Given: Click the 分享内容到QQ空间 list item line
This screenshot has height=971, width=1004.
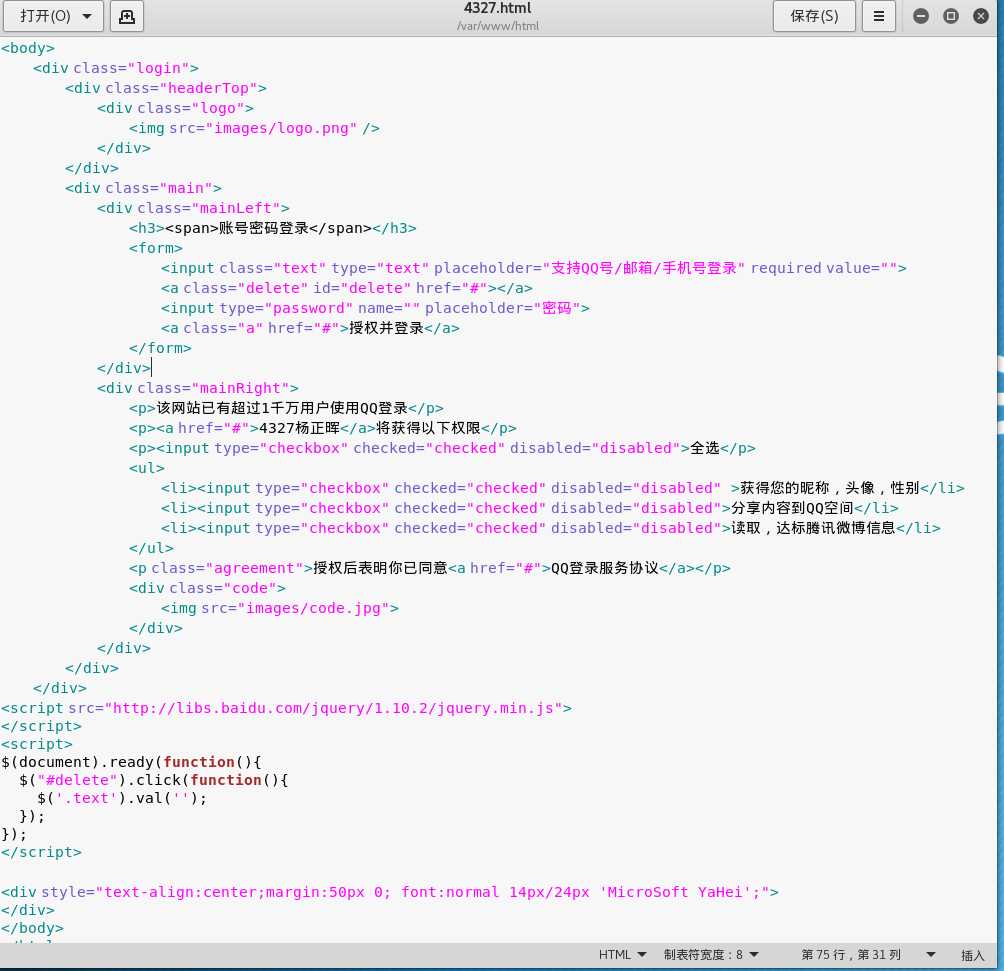Looking at the screenshot, I should click(530, 508).
